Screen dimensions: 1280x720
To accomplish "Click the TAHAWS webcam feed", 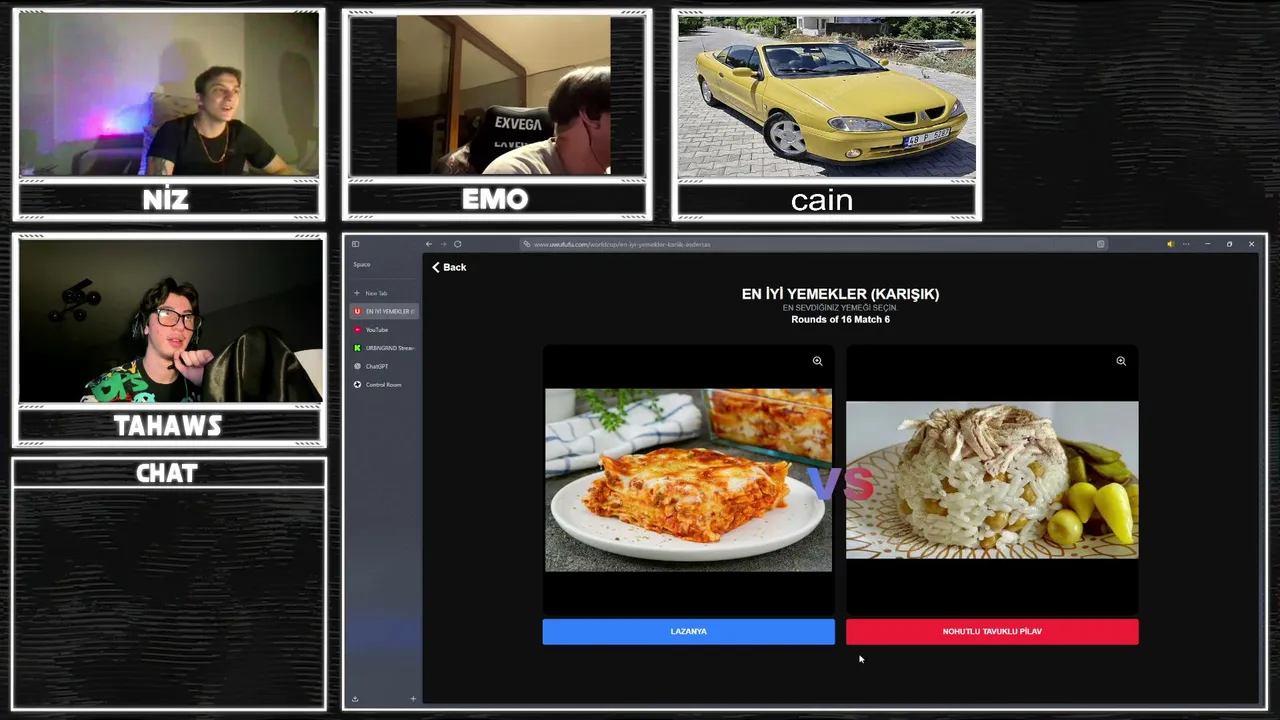I will pos(170,321).
